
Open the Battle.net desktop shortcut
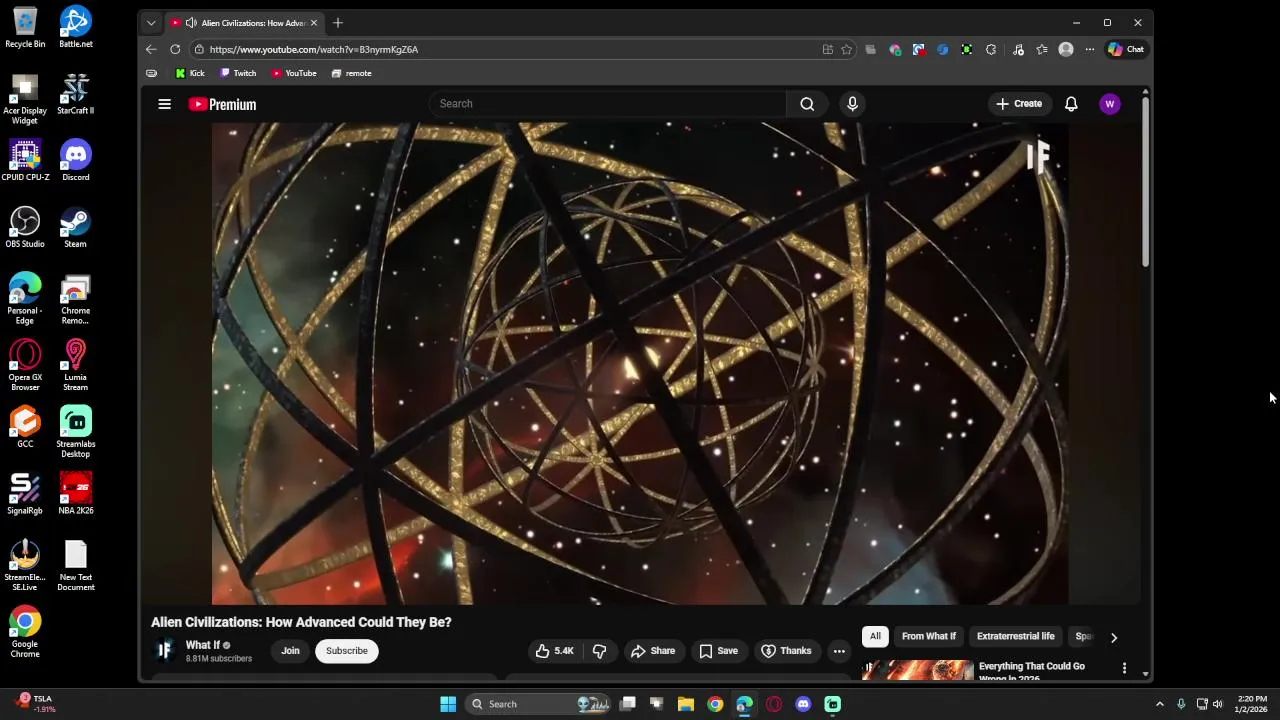[x=75, y=28]
